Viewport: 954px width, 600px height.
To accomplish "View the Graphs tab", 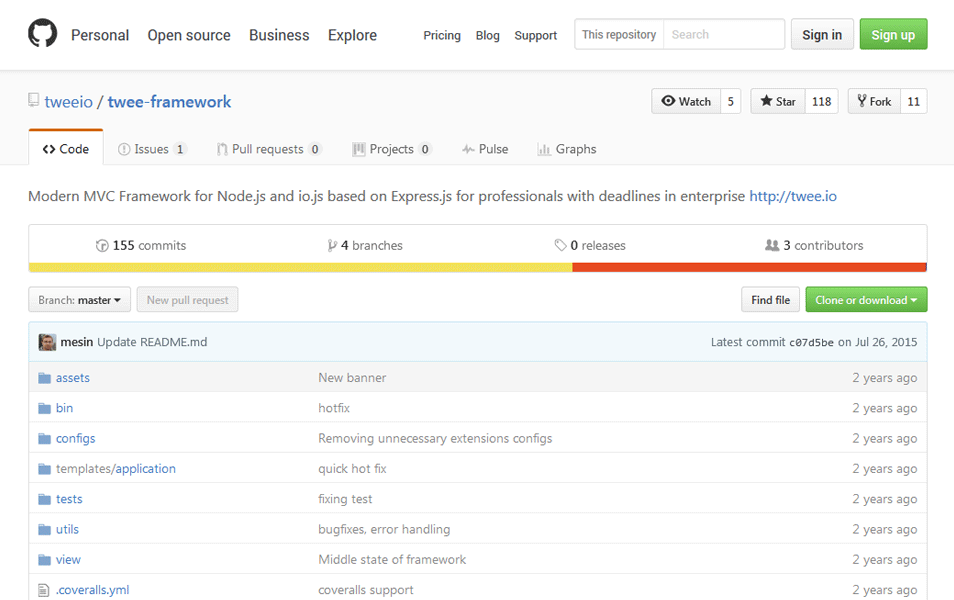I will point(567,149).
